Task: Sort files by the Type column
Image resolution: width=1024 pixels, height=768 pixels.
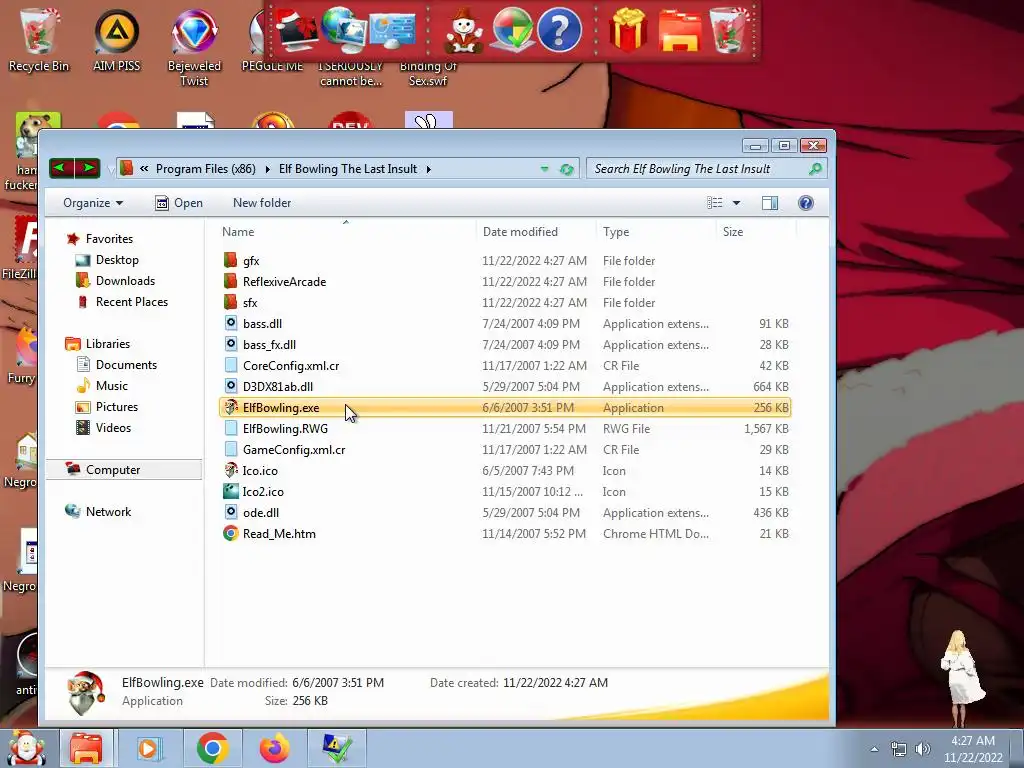Action: point(656,232)
